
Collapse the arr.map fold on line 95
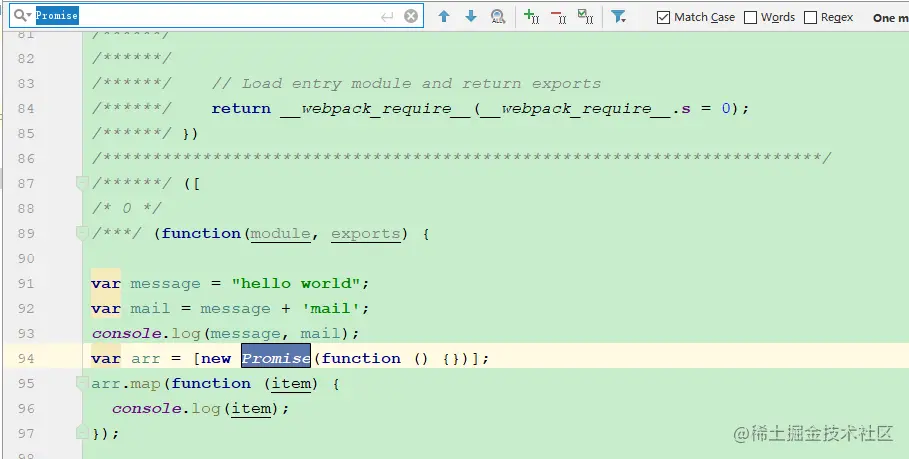(x=82, y=382)
